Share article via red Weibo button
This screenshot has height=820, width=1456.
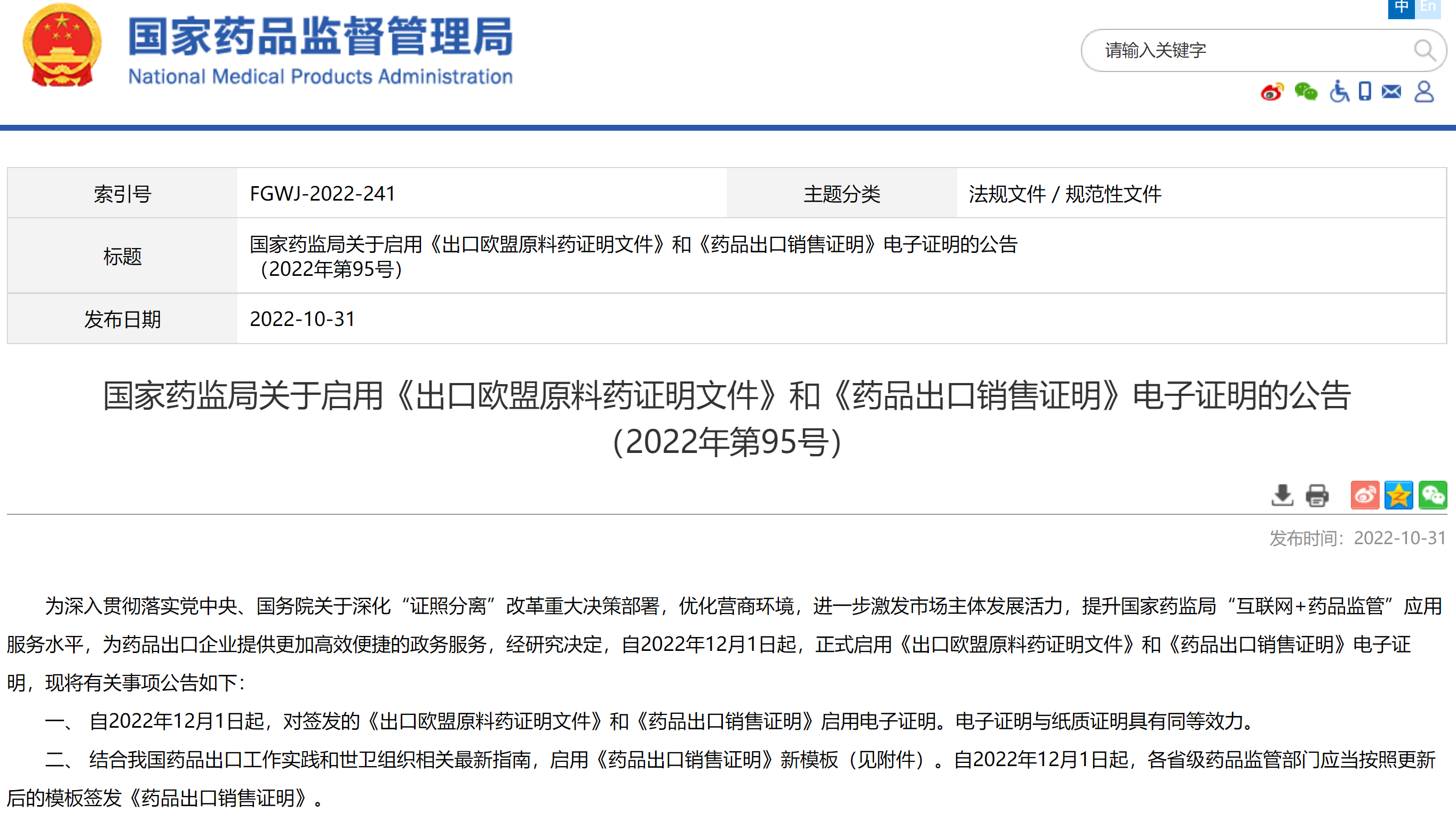tap(1364, 496)
